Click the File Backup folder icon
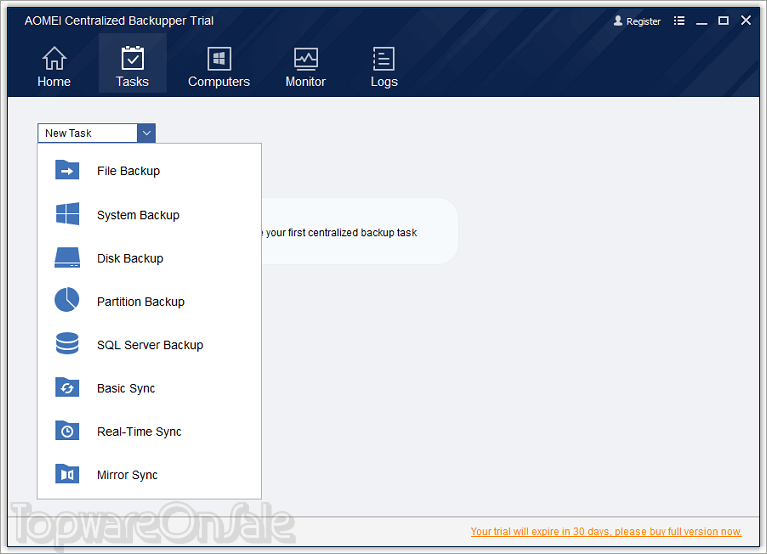 (x=67, y=170)
